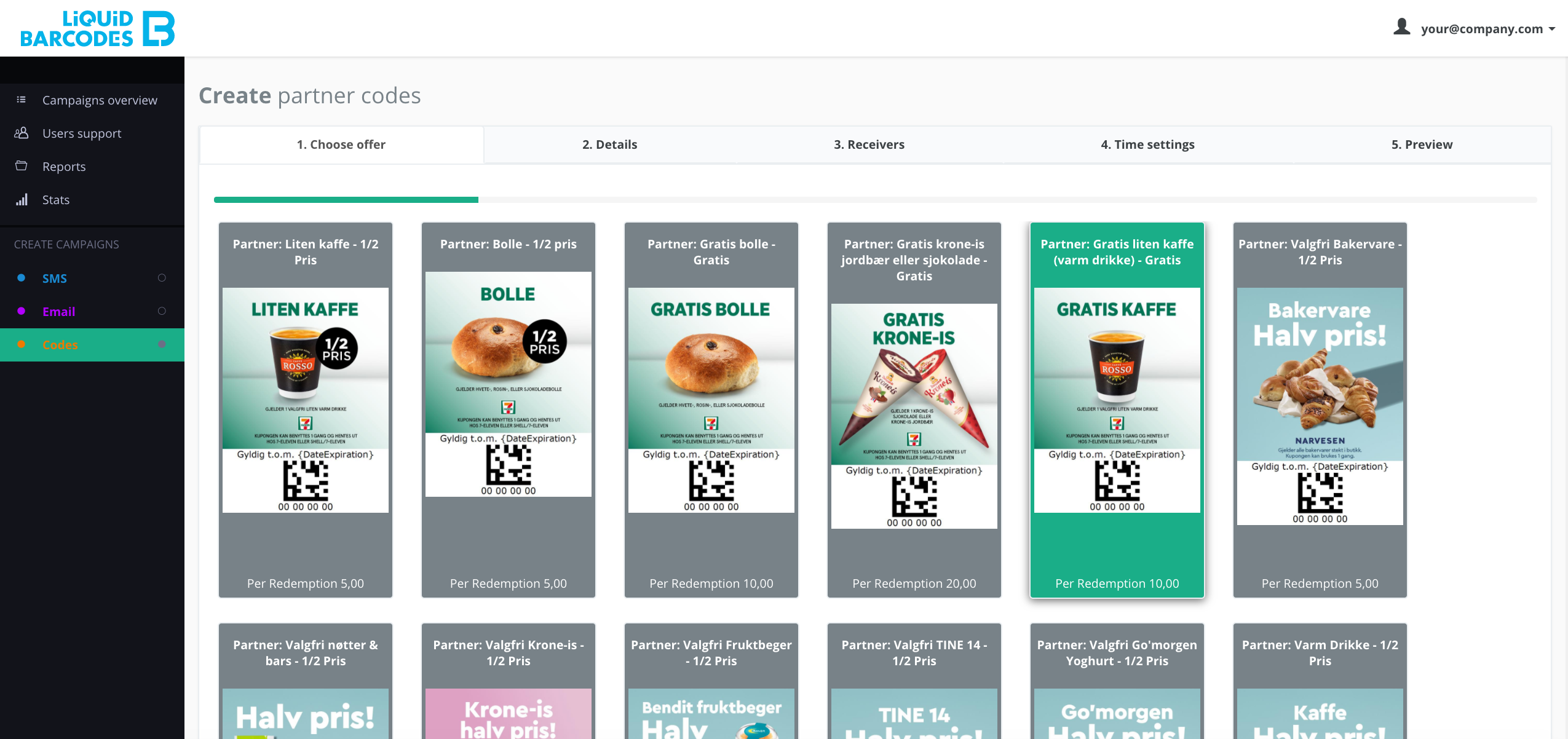Select SMS campaign creation
The height and width of the screenshot is (739, 1568).
coord(55,279)
